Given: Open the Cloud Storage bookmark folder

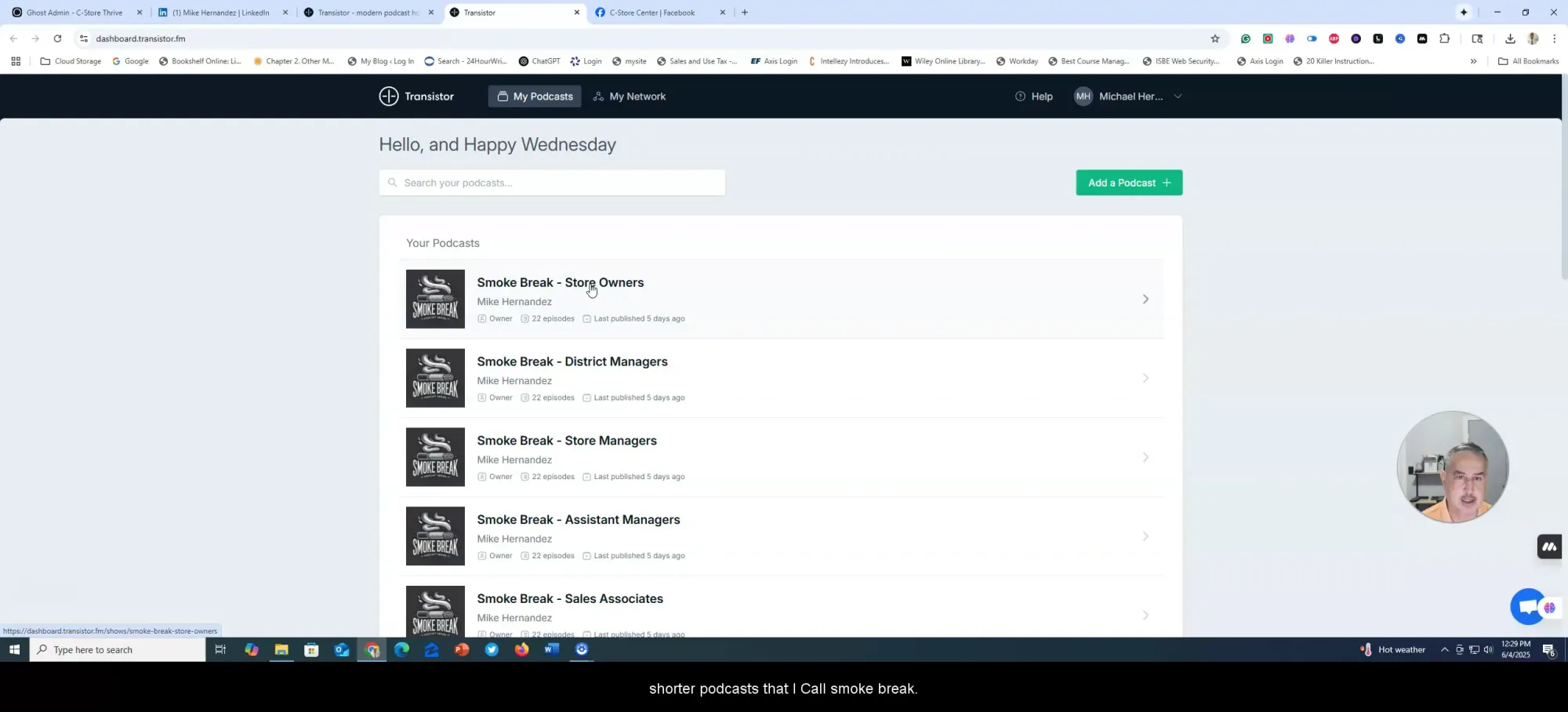Looking at the screenshot, I should click(71, 61).
